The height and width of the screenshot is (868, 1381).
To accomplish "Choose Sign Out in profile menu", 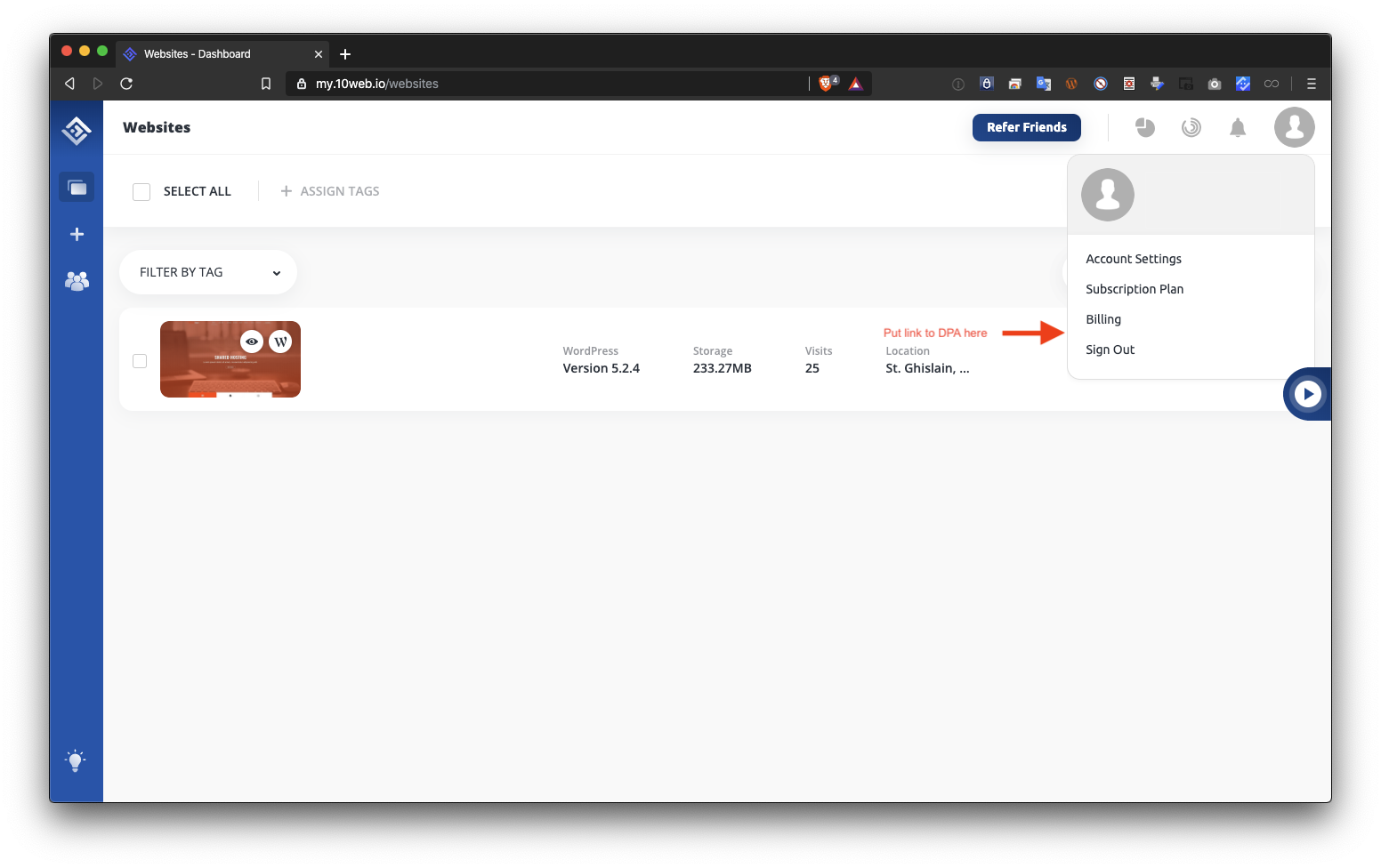I will pos(1110,350).
